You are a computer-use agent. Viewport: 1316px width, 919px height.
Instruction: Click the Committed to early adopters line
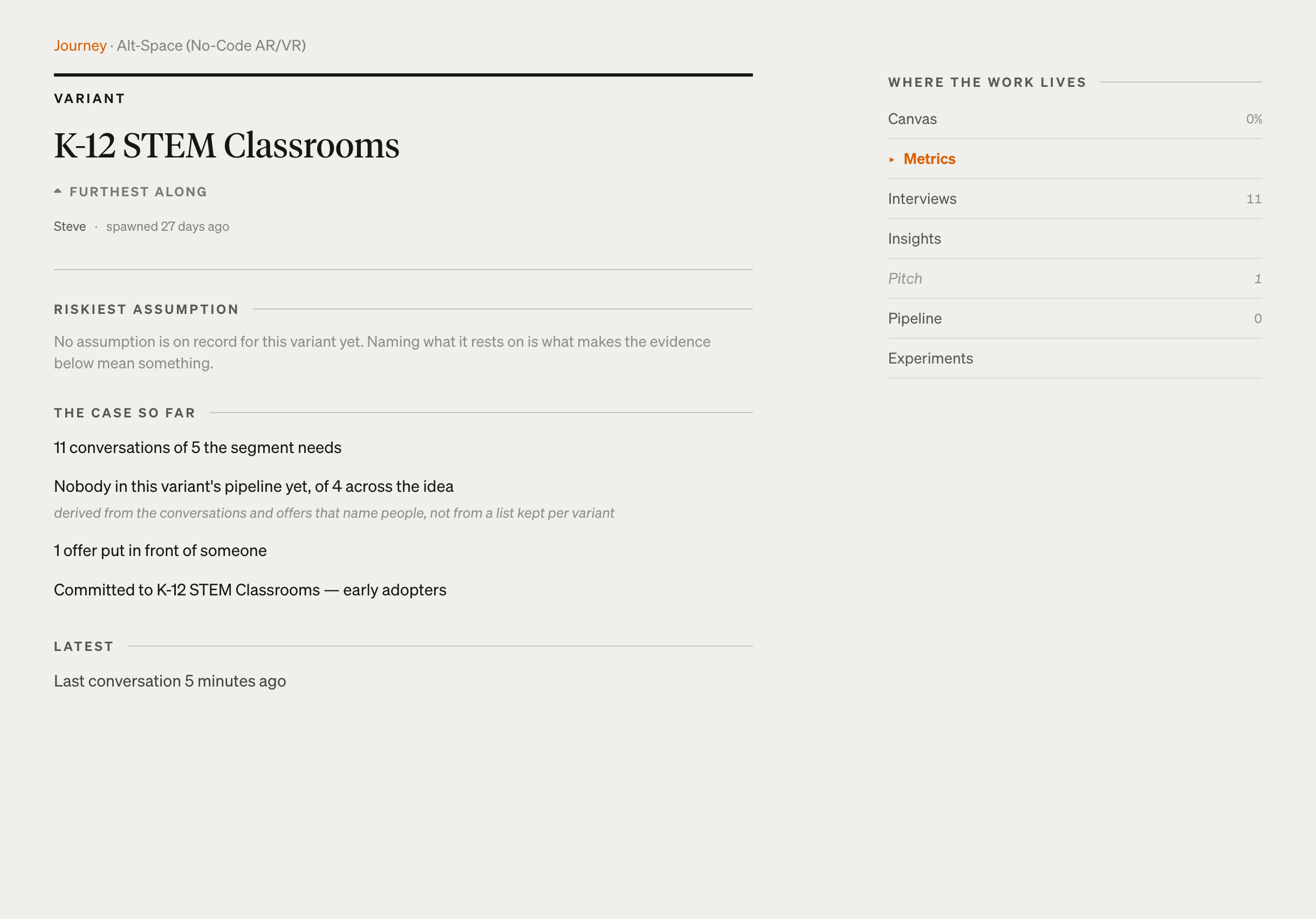pyautogui.click(x=250, y=590)
